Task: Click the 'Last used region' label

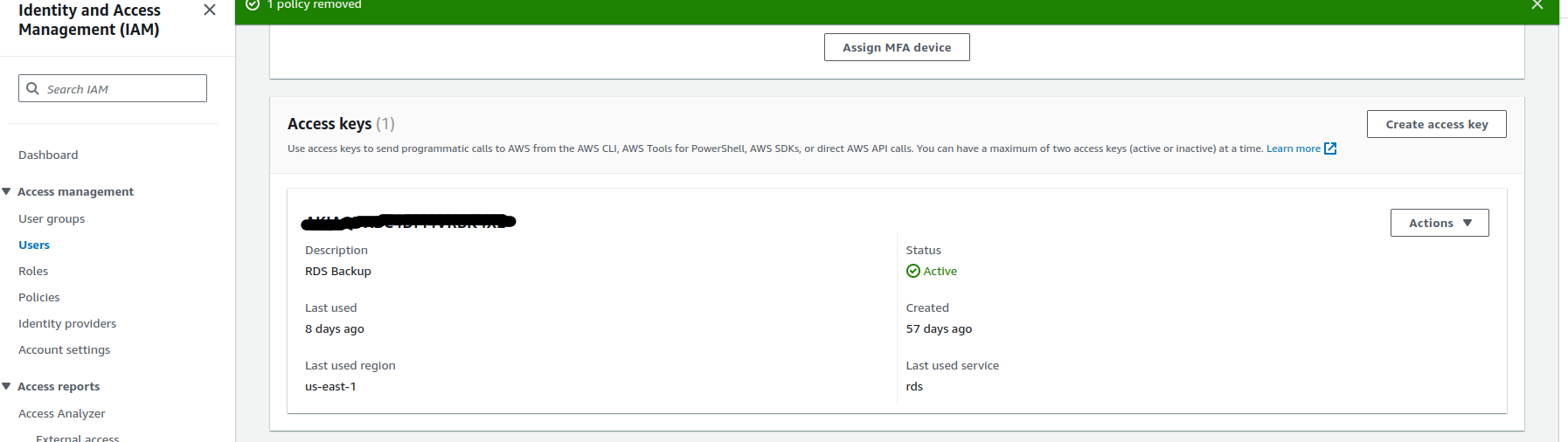Action: (x=350, y=365)
